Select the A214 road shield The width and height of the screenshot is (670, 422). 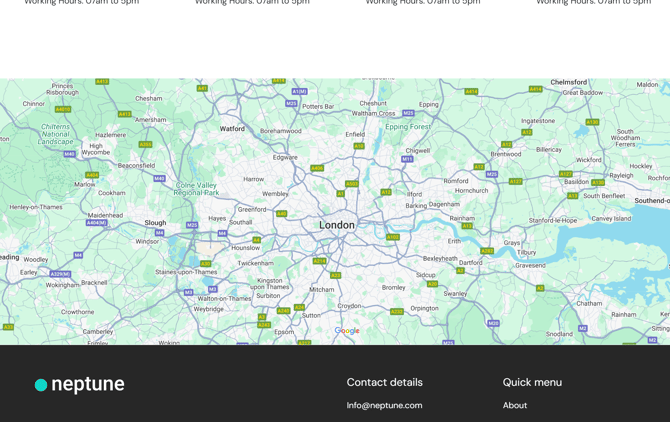(x=320, y=261)
